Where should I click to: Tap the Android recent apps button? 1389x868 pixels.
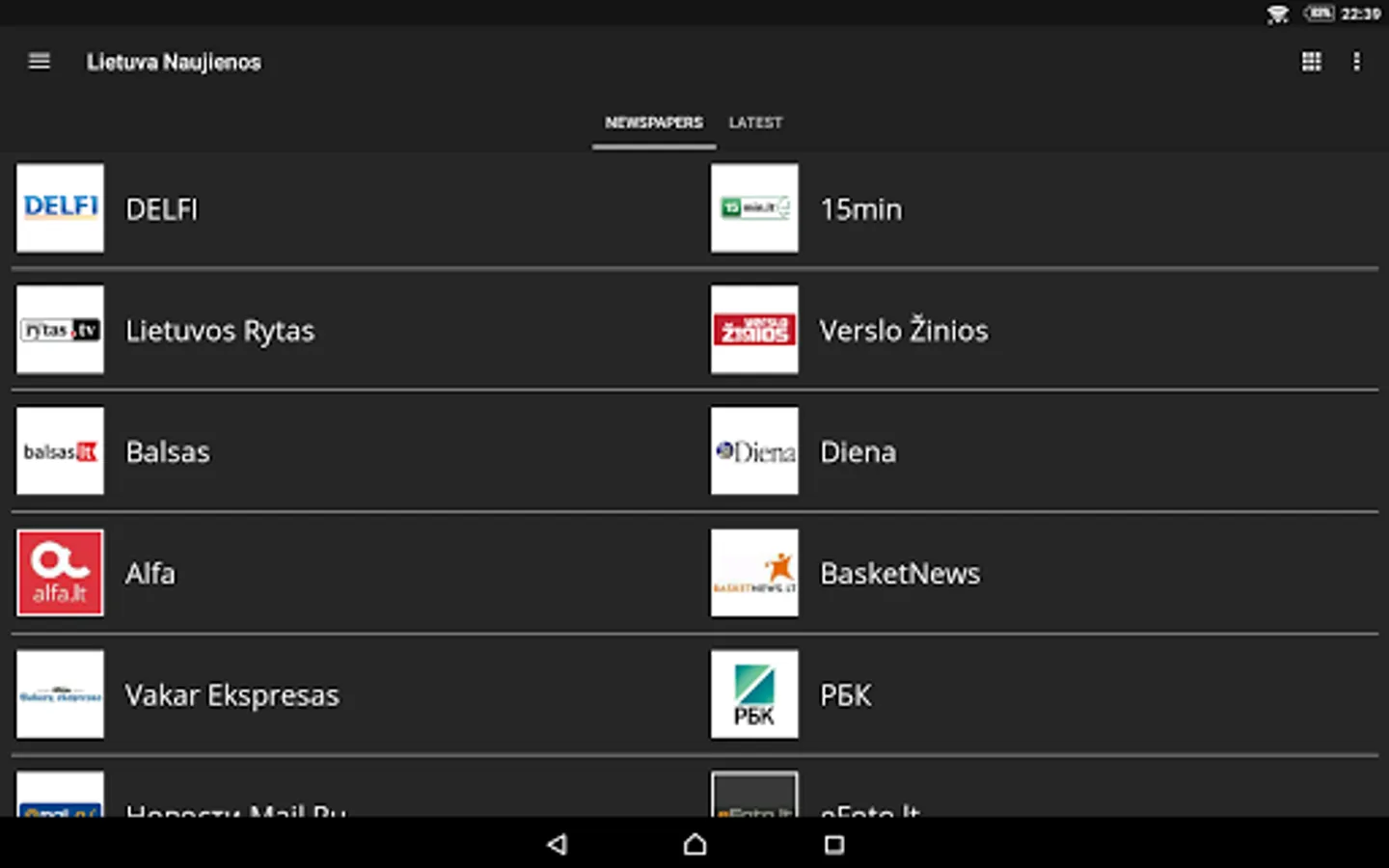pyautogui.click(x=834, y=845)
